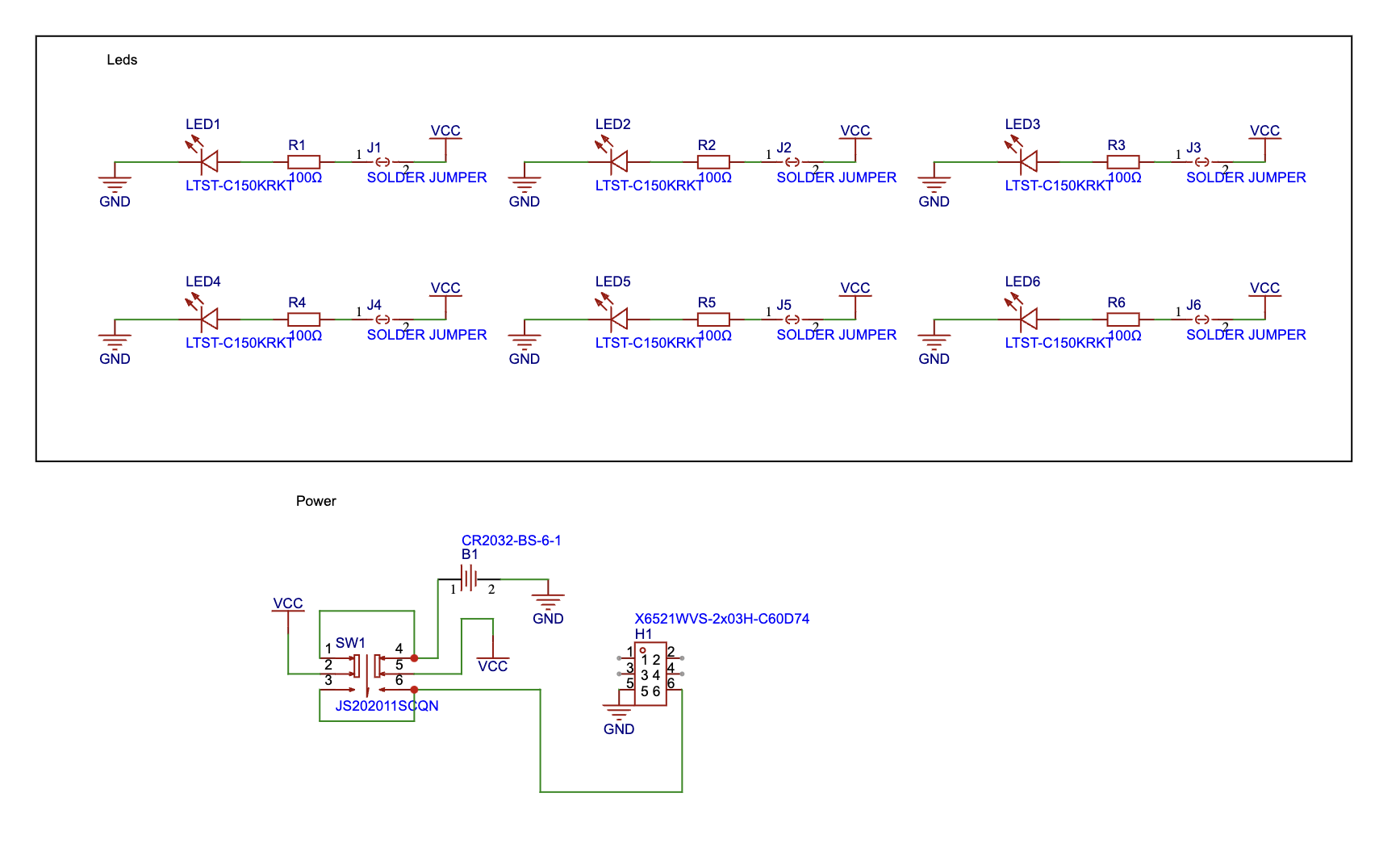Image resolution: width=1400 pixels, height=843 pixels.
Task: Click solder jumper J2 bridge pads
Action: coord(794,161)
